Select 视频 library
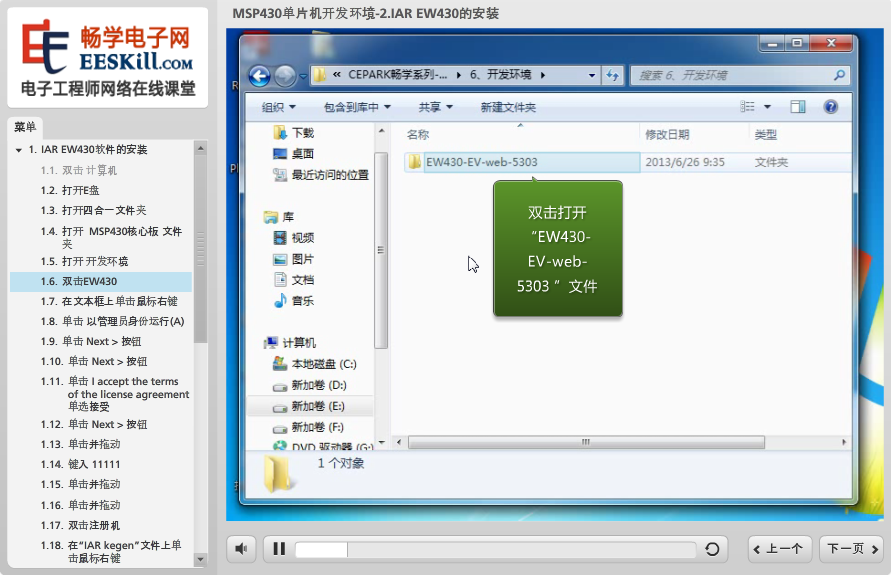 click(294, 238)
